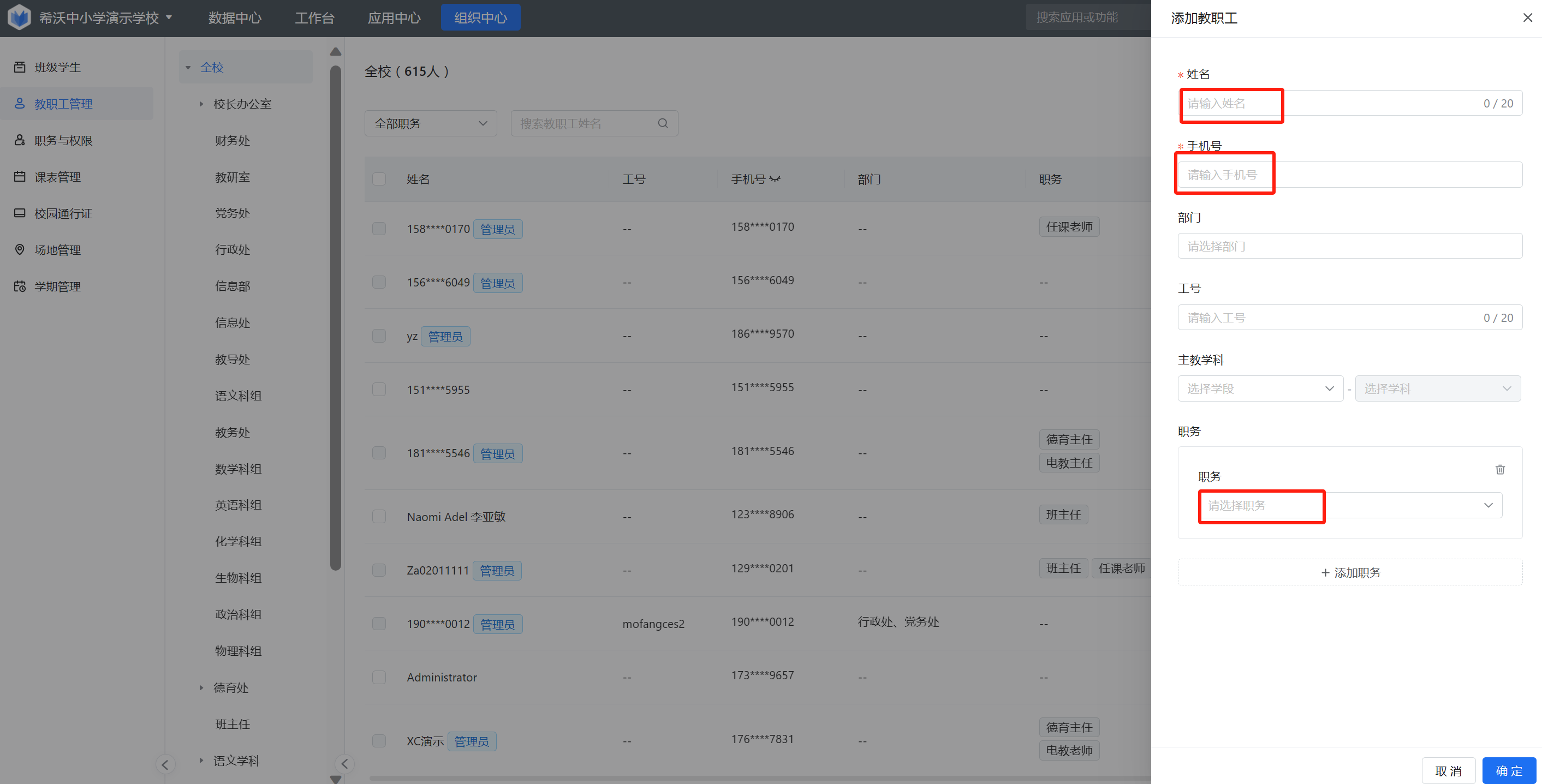Check the Za02011111 row checkbox
This screenshot has width=1542, height=784.
point(379,570)
